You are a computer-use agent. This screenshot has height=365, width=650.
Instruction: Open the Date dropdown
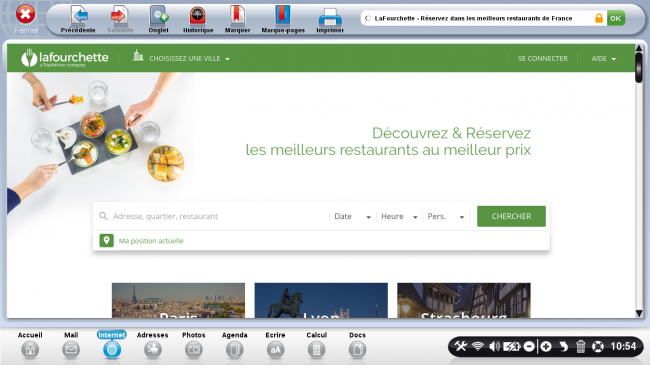click(x=352, y=216)
